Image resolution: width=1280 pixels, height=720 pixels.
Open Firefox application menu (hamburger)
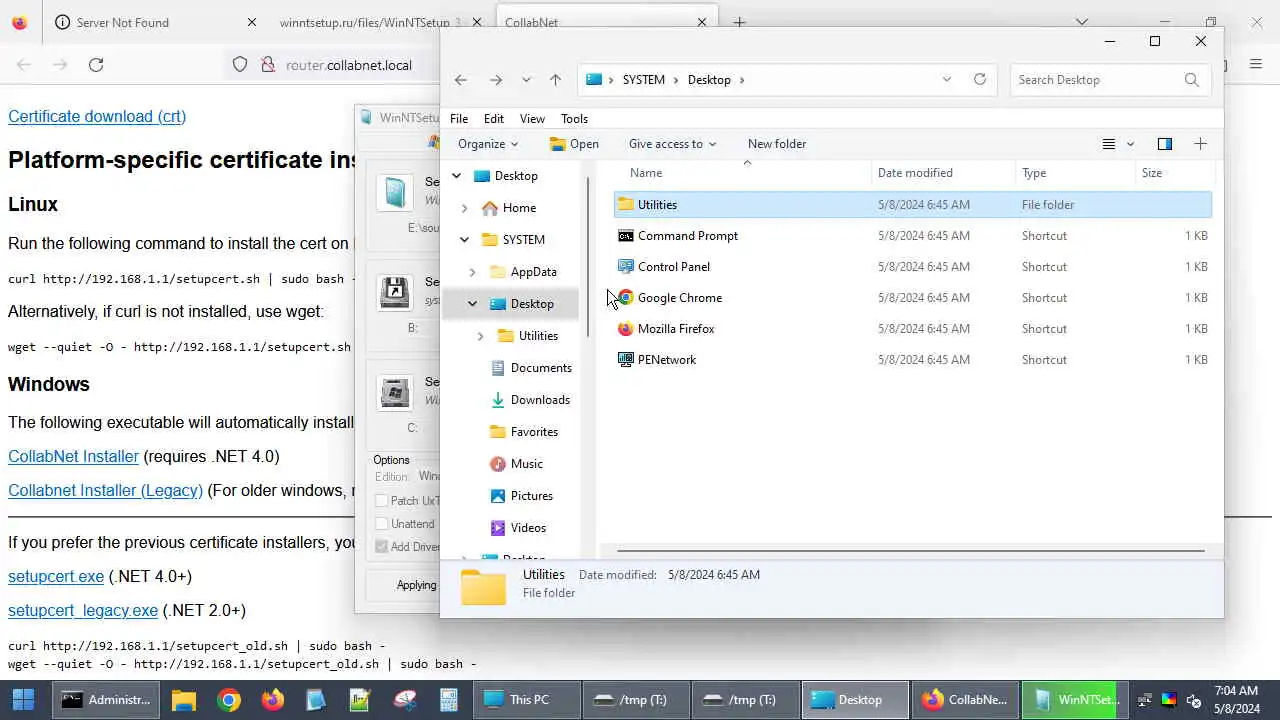click(1256, 65)
